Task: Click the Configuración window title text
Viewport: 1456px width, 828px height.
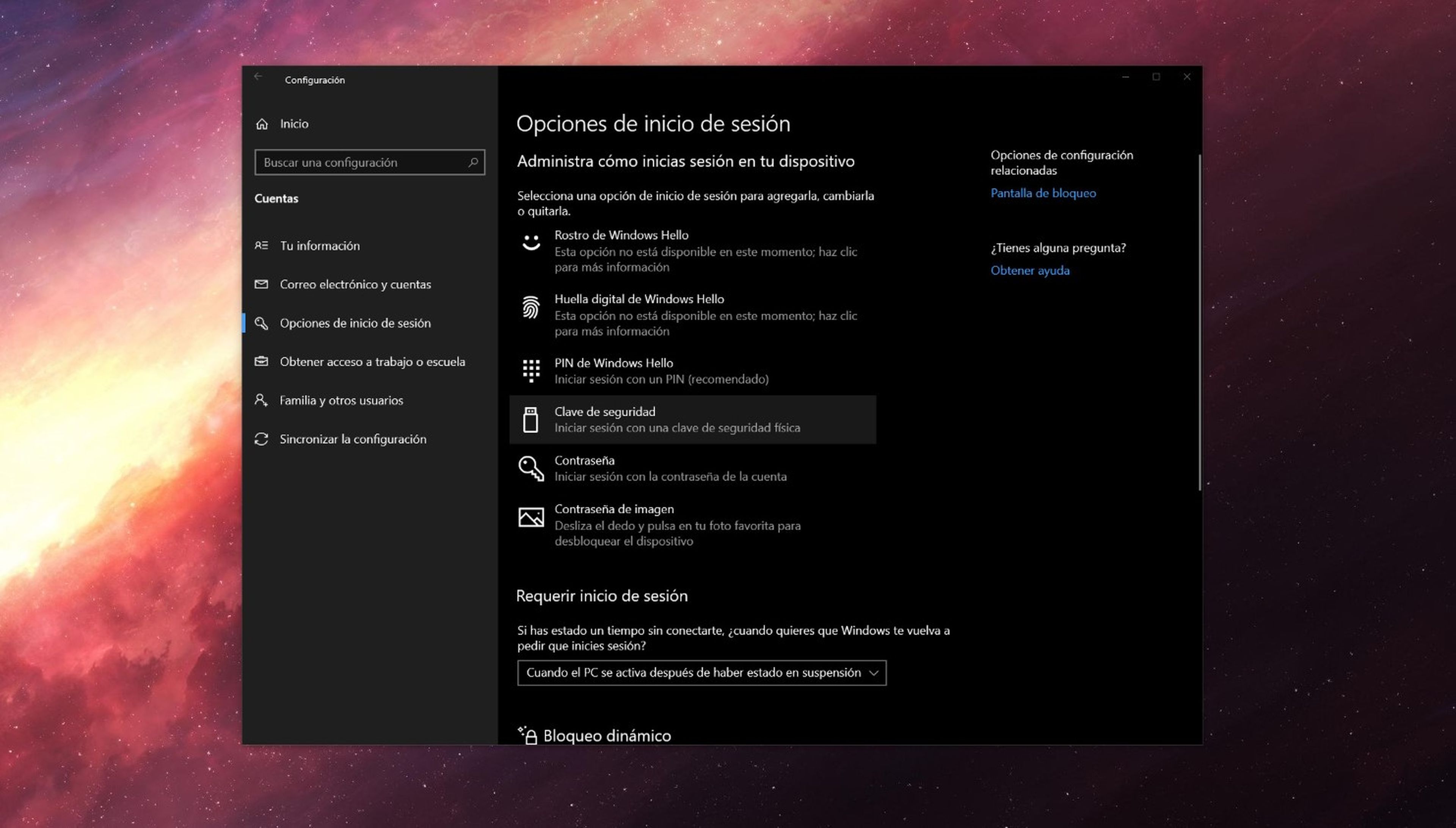Action: coord(315,80)
